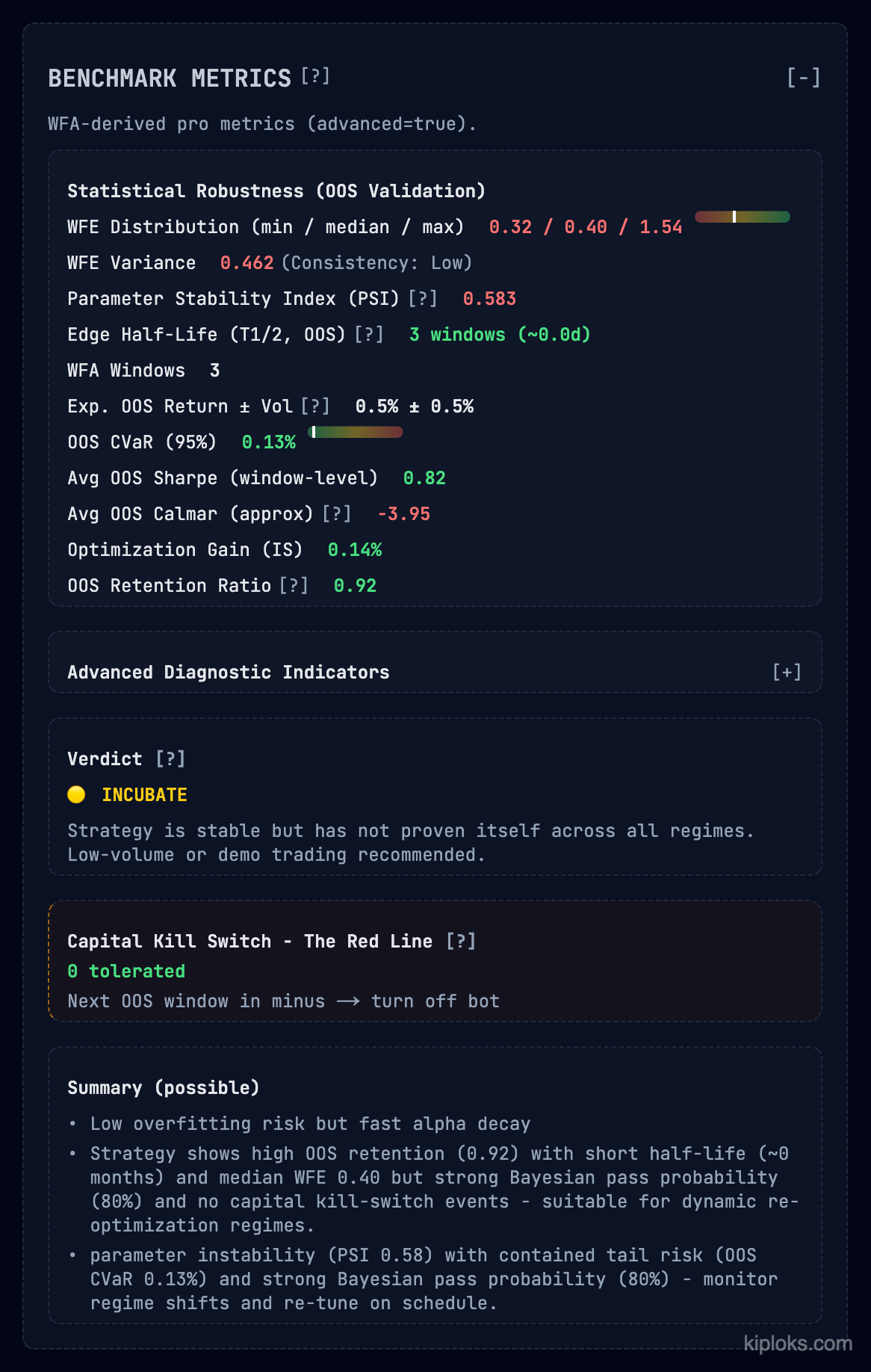Collapse the Benchmark Metrics panel
Image resolution: width=871 pixels, height=1372 pixels.
coord(805,76)
